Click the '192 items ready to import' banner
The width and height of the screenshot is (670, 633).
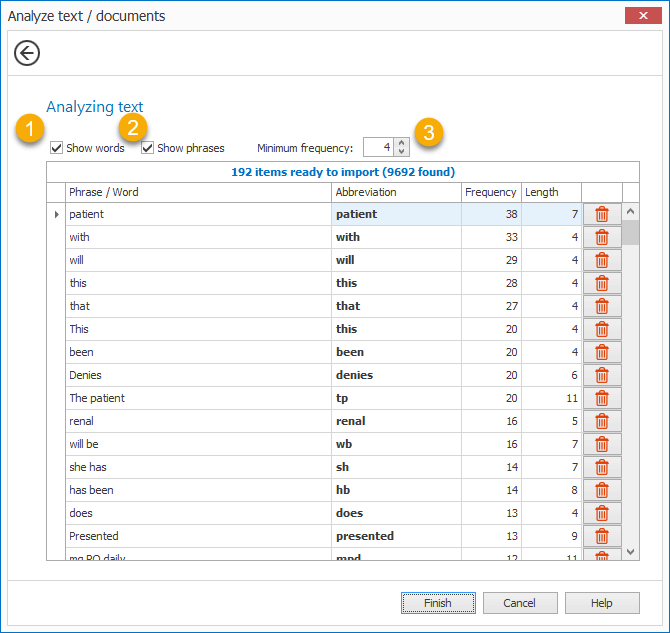tap(343, 172)
